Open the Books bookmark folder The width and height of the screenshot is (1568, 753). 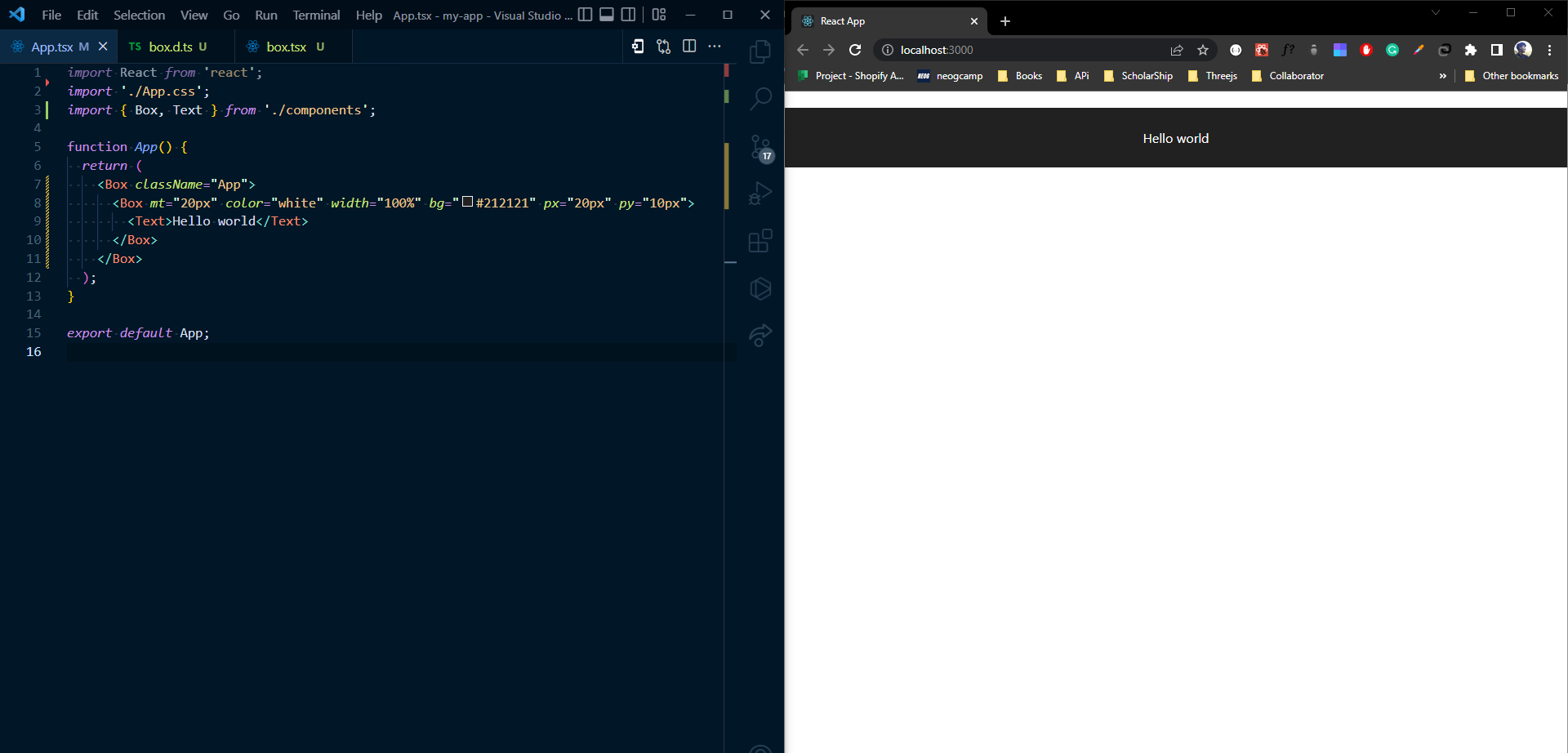1020,76
